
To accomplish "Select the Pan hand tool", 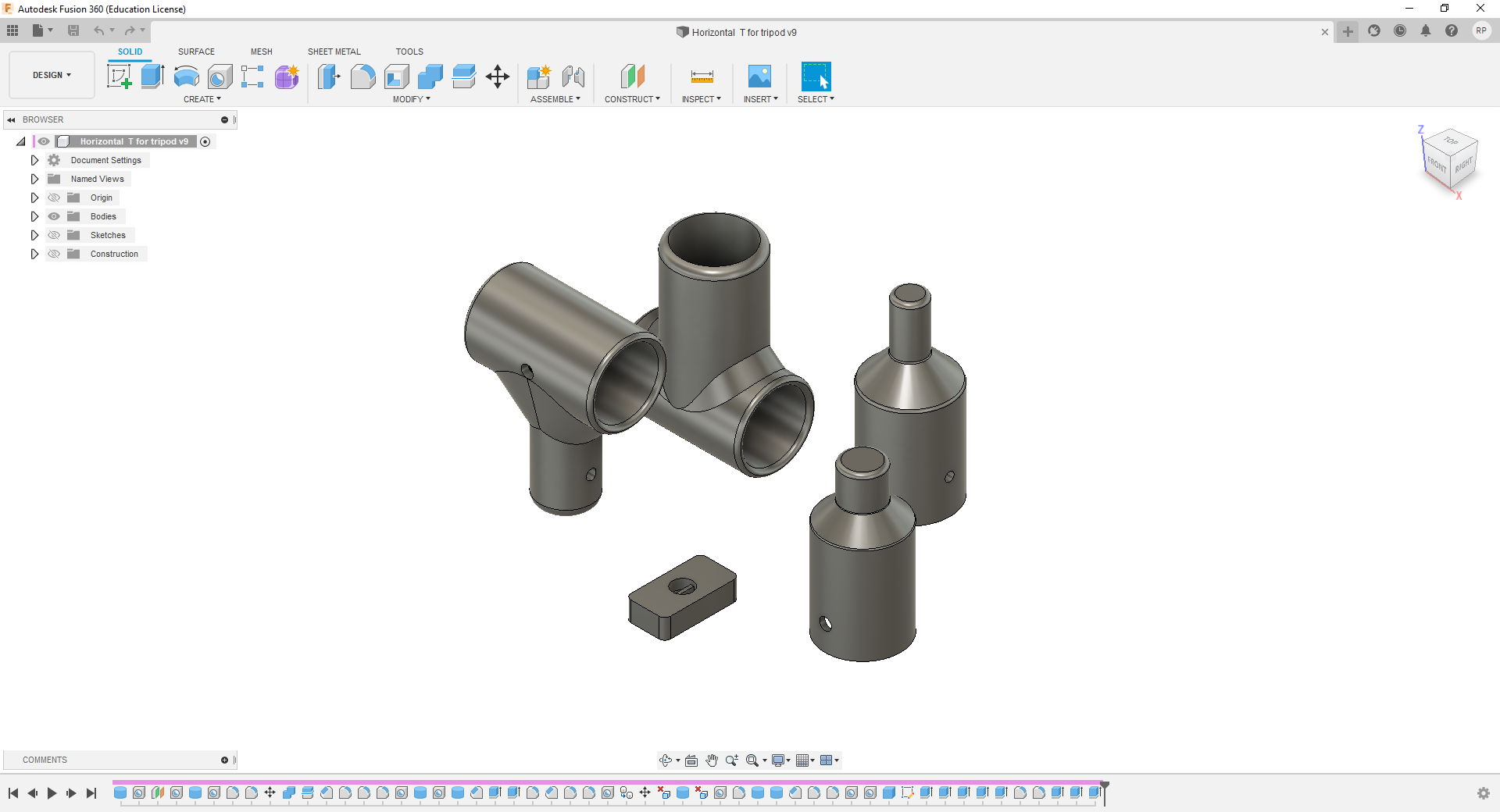I will point(712,760).
